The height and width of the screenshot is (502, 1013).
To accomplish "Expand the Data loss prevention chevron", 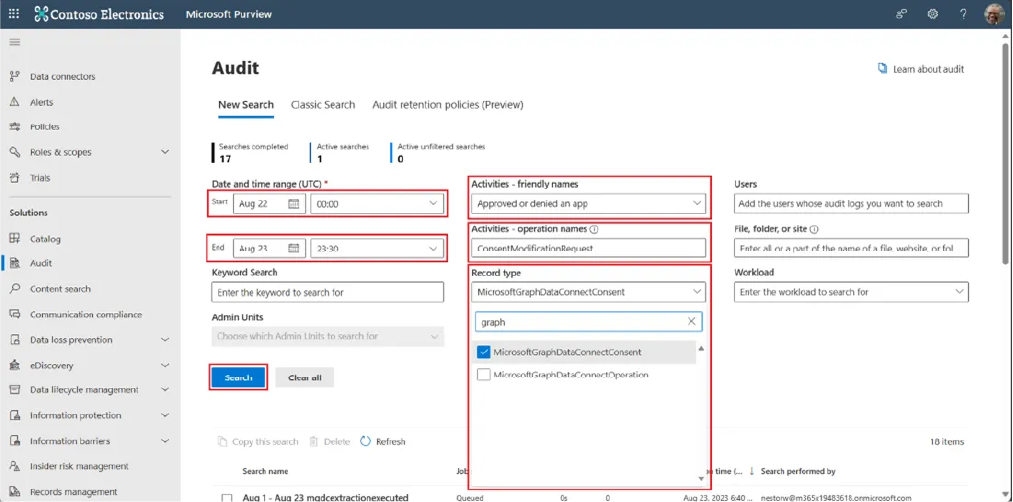I will point(165,340).
